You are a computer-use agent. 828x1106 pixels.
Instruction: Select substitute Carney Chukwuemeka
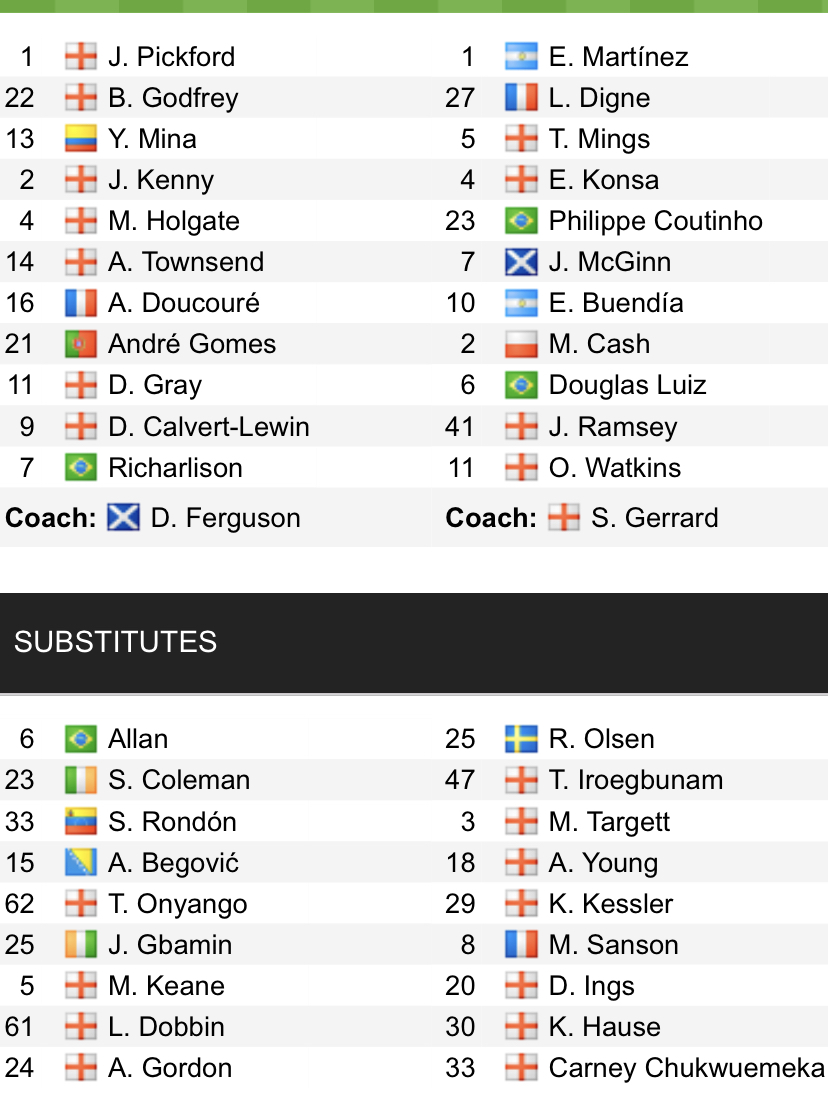pyautogui.click(x=686, y=1068)
